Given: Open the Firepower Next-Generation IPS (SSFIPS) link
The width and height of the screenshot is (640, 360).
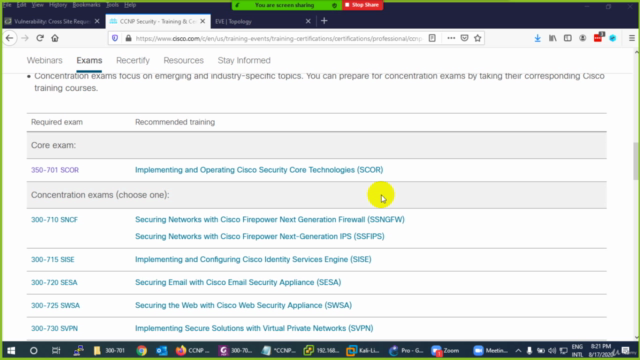Looking at the screenshot, I should pos(260,236).
